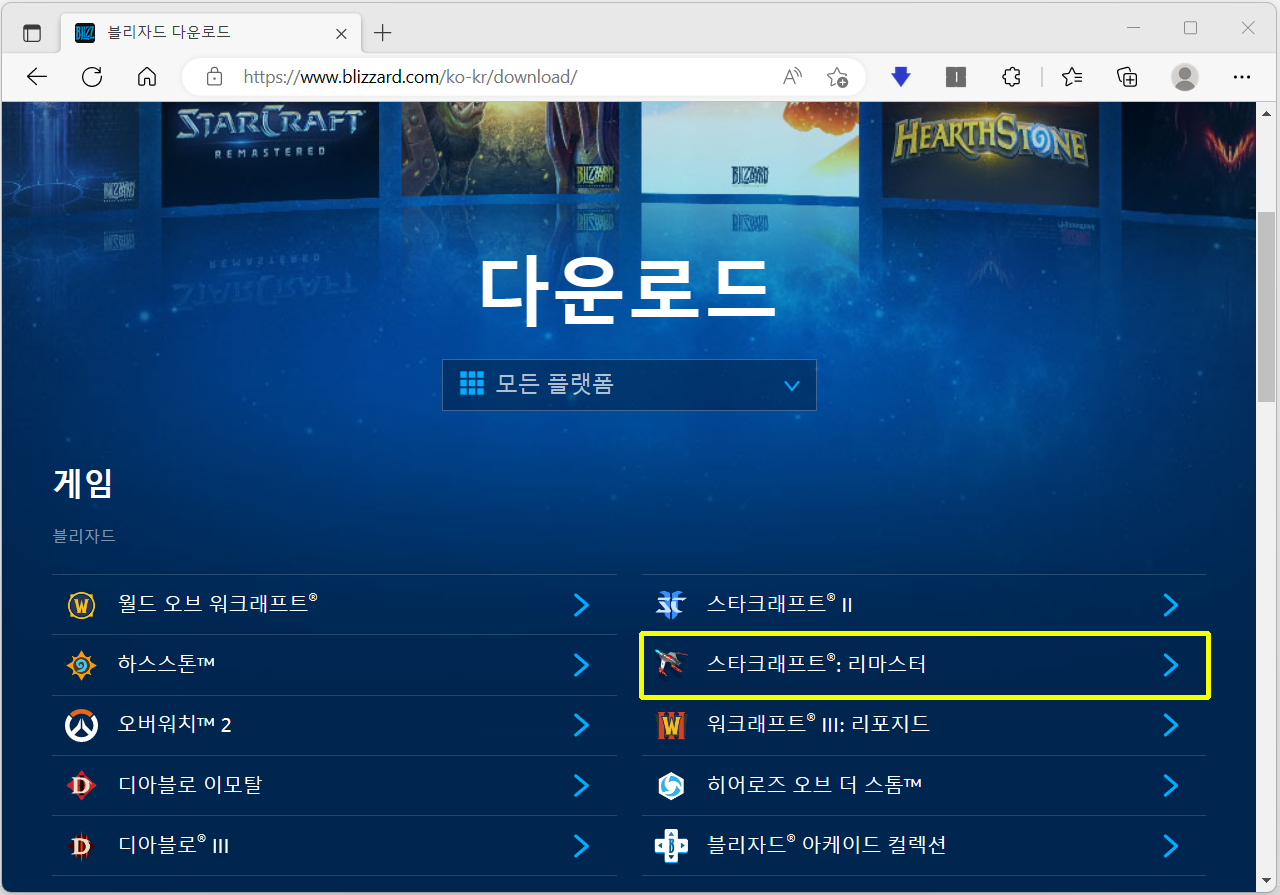
Task: Open 히어로즈 오브 더 스톰 download link
Action: pos(924,785)
